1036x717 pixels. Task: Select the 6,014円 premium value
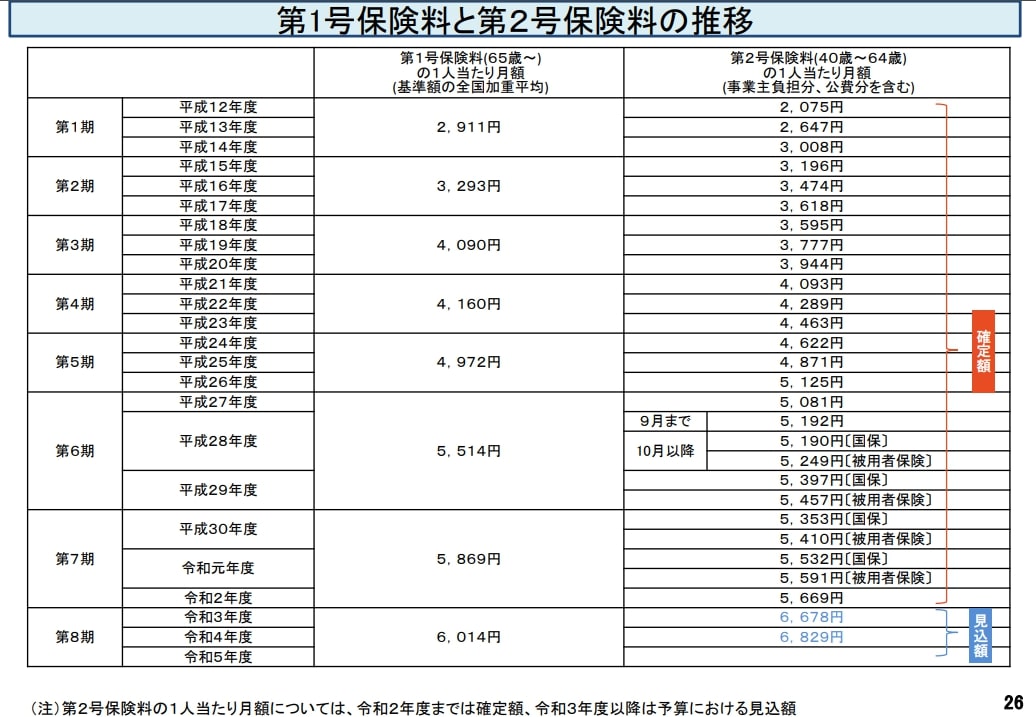[468, 637]
